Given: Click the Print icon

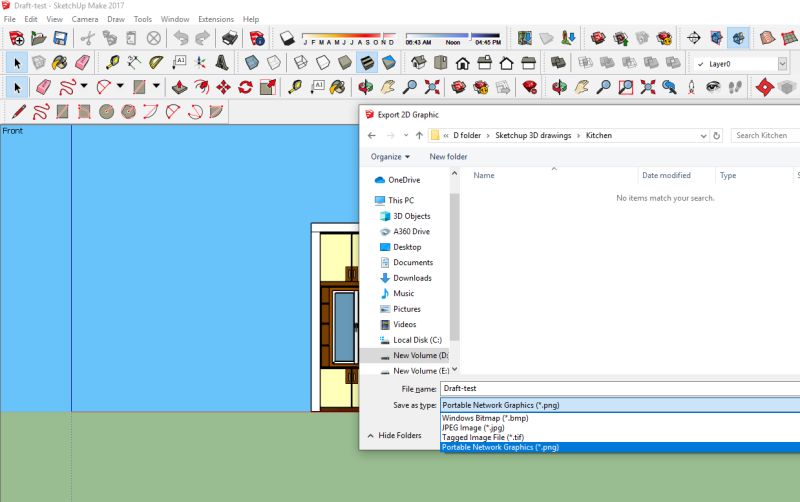Looking at the screenshot, I should coord(230,38).
